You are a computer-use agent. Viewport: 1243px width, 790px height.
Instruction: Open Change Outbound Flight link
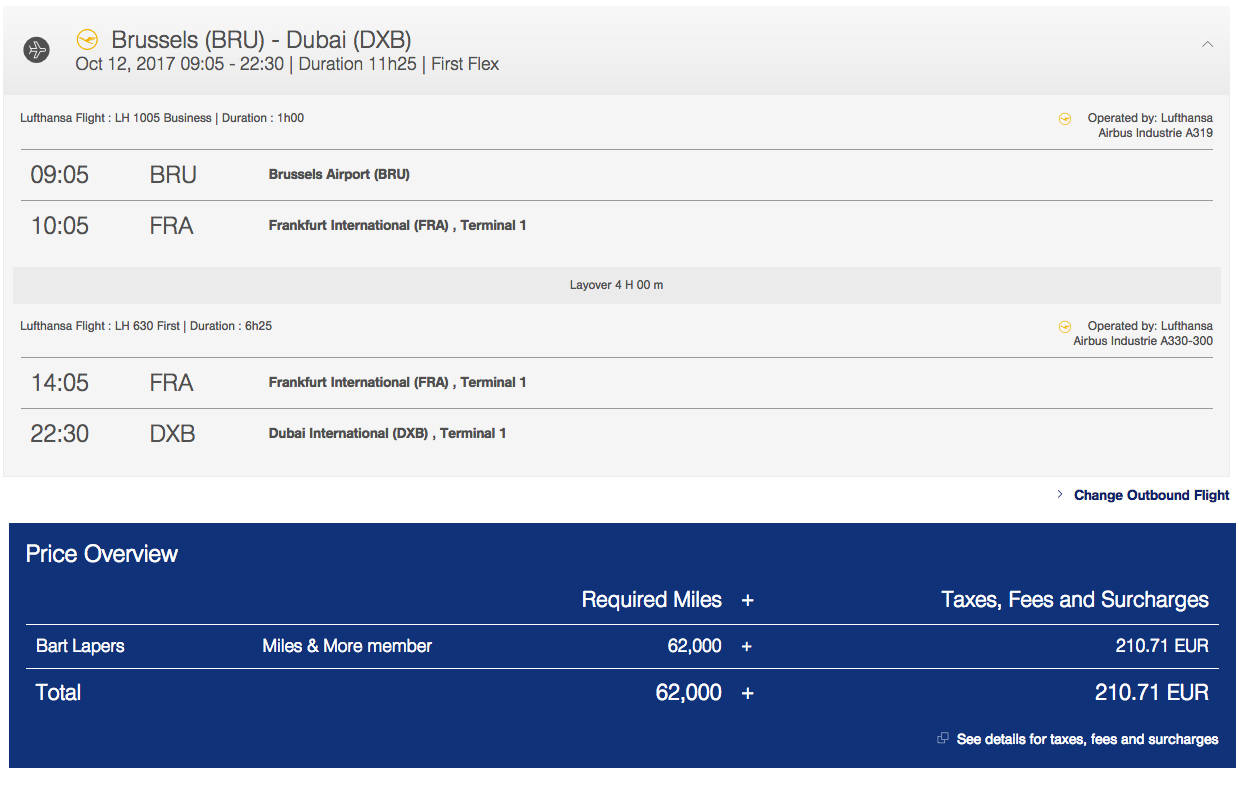click(1151, 495)
